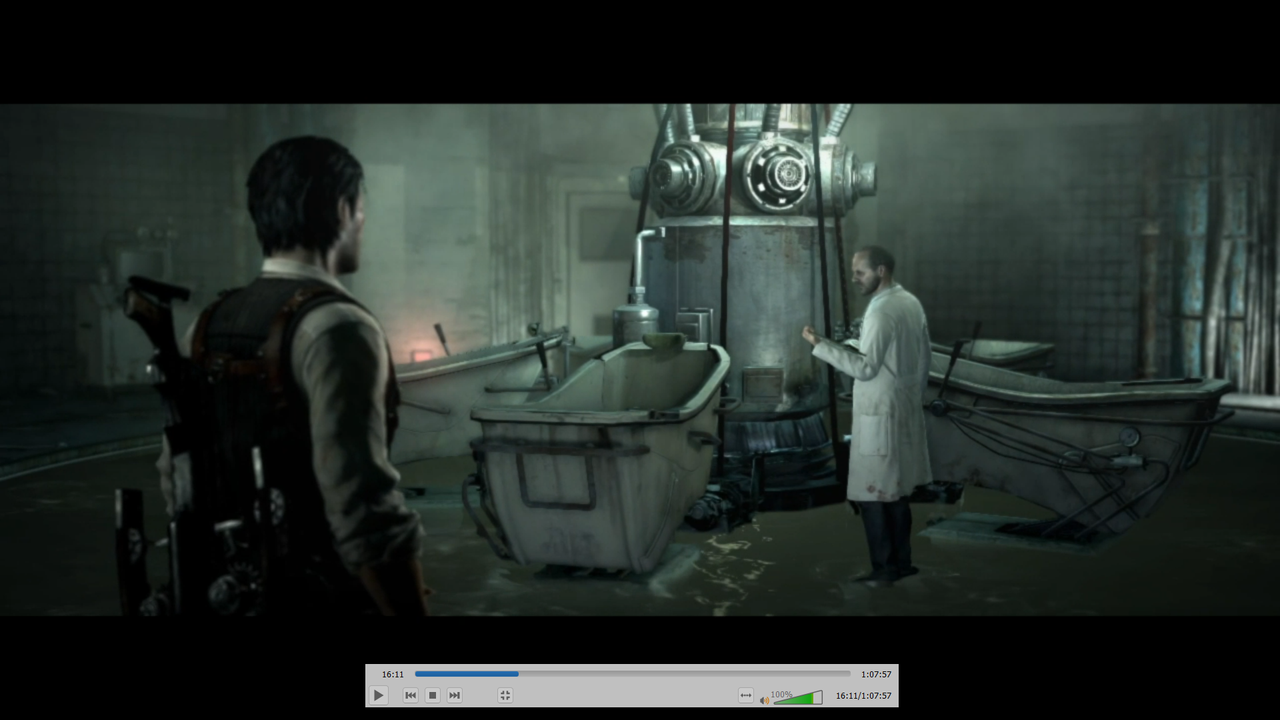This screenshot has height=720, width=1280.
Task: Exit fullscreen with the shrink icon
Action: (505, 695)
